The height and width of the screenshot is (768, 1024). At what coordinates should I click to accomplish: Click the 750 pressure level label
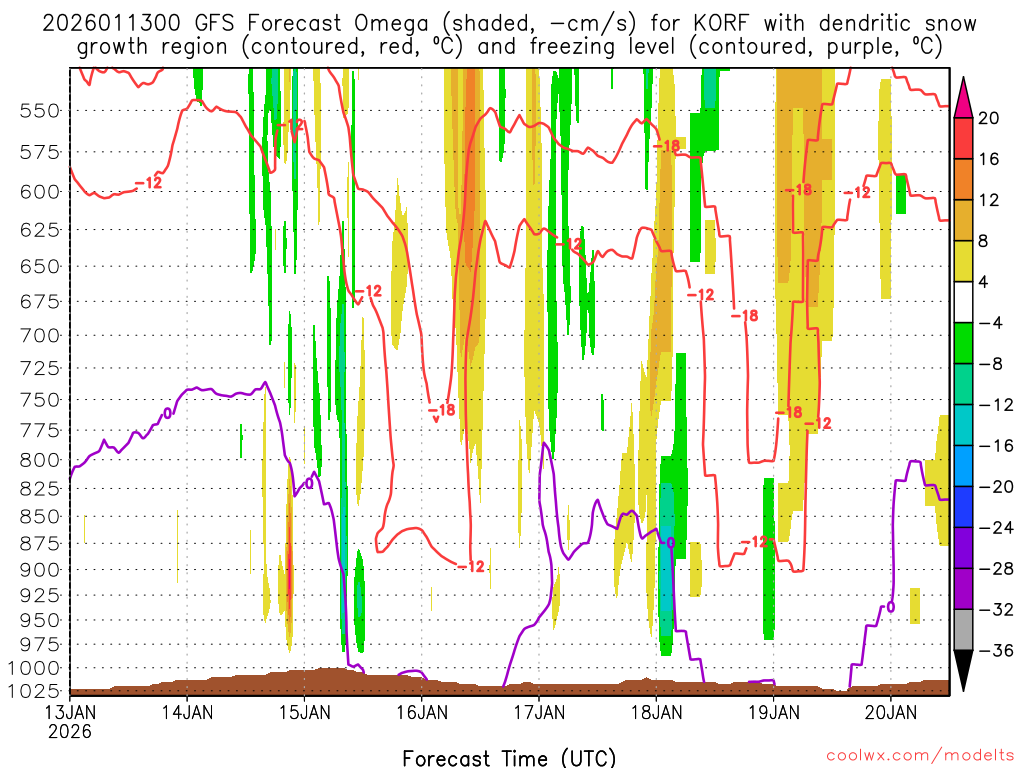coord(39,400)
